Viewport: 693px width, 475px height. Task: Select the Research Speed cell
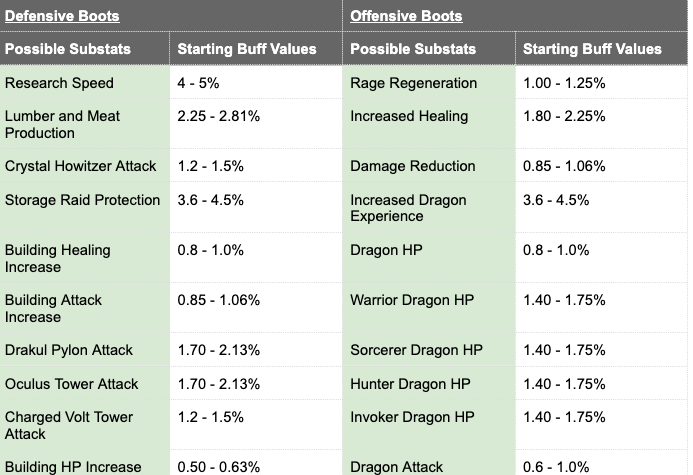pos(85,82)
